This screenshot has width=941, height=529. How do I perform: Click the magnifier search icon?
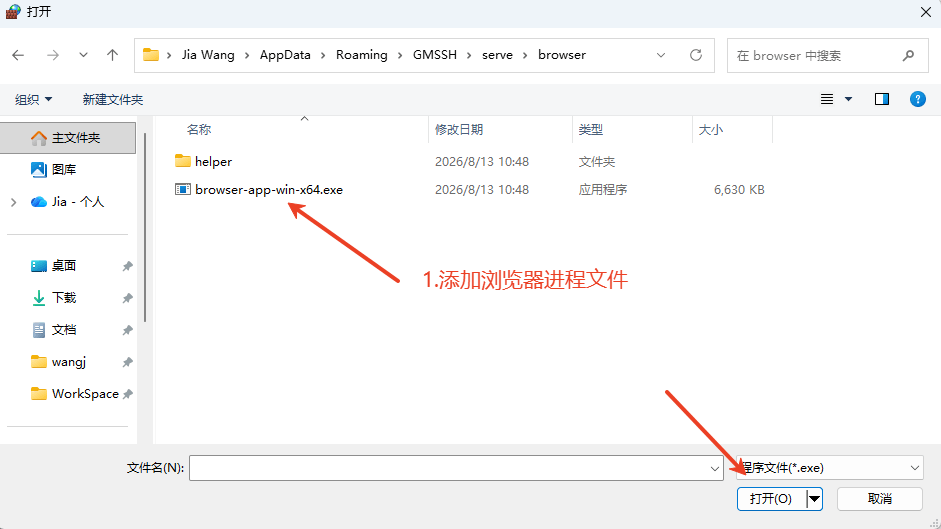pyautogui.click(x=908, y=56)
